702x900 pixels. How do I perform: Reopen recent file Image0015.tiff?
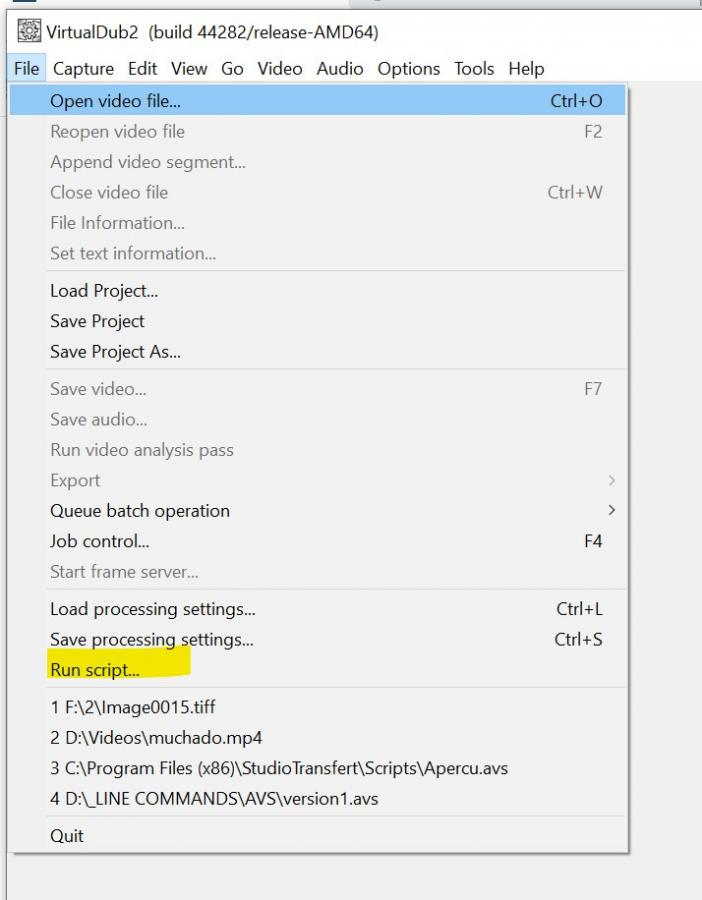click(317, 707)
